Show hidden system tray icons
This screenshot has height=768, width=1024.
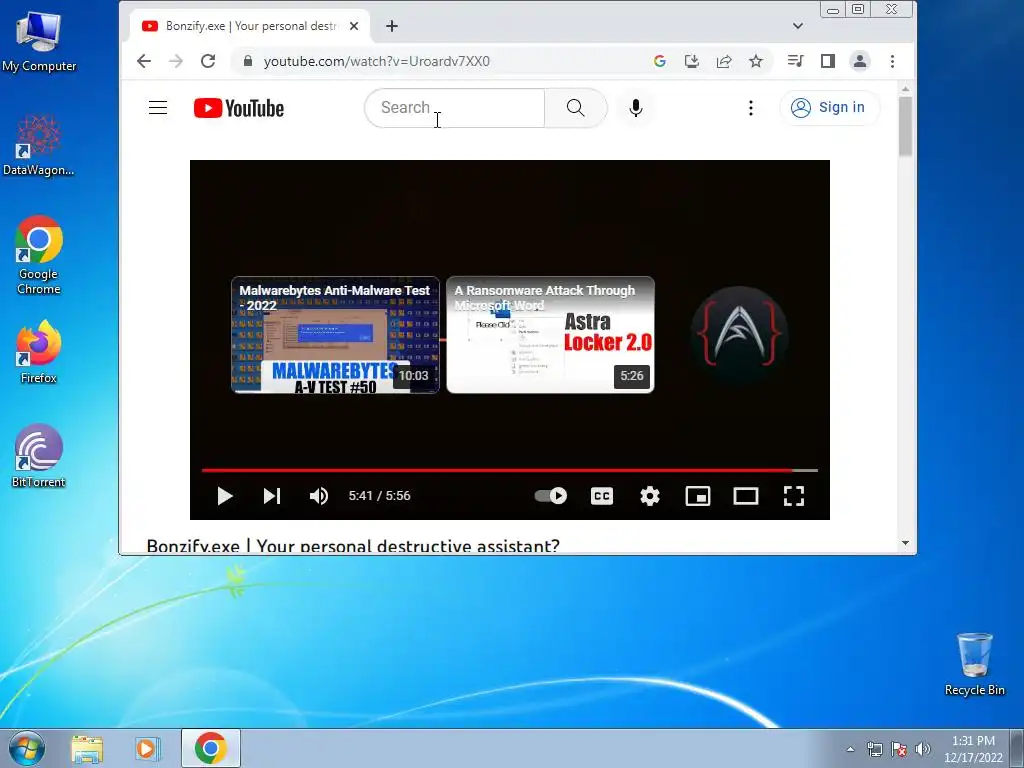[x=850, y=749]
